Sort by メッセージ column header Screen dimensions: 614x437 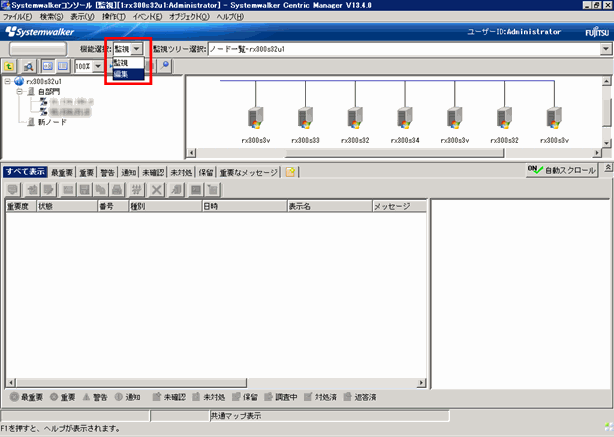(x=399, y=206)
